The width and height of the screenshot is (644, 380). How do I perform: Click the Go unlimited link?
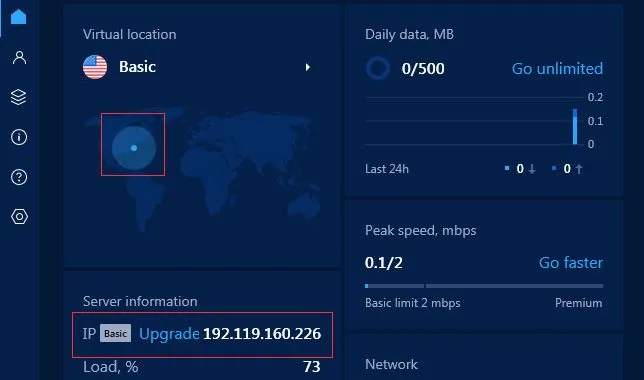557,69
